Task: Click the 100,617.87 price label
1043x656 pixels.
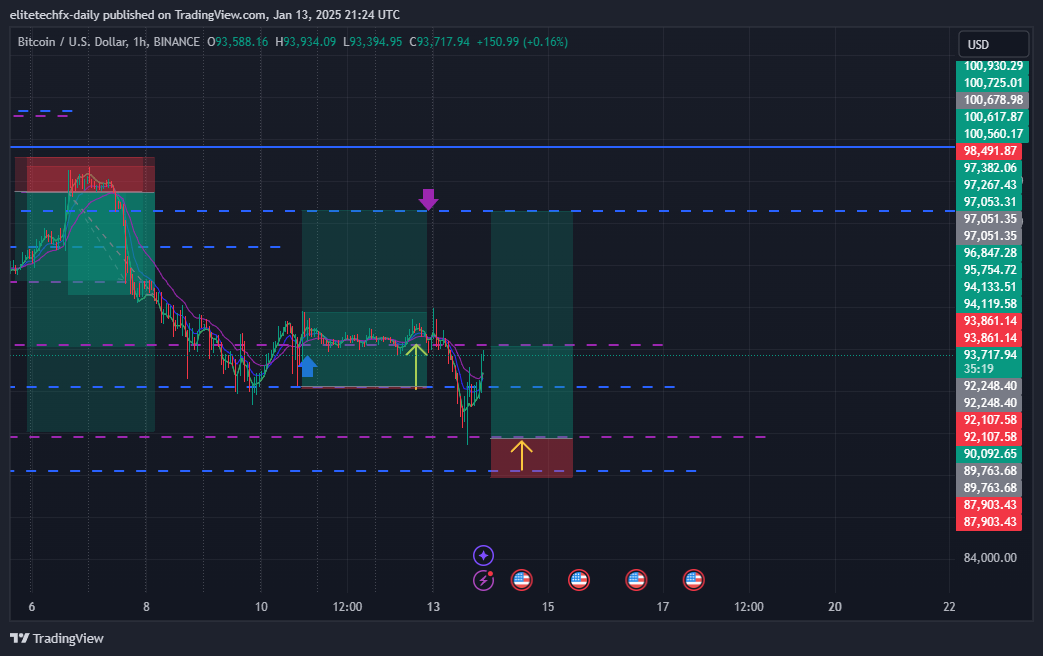Action: click(992, 117)
